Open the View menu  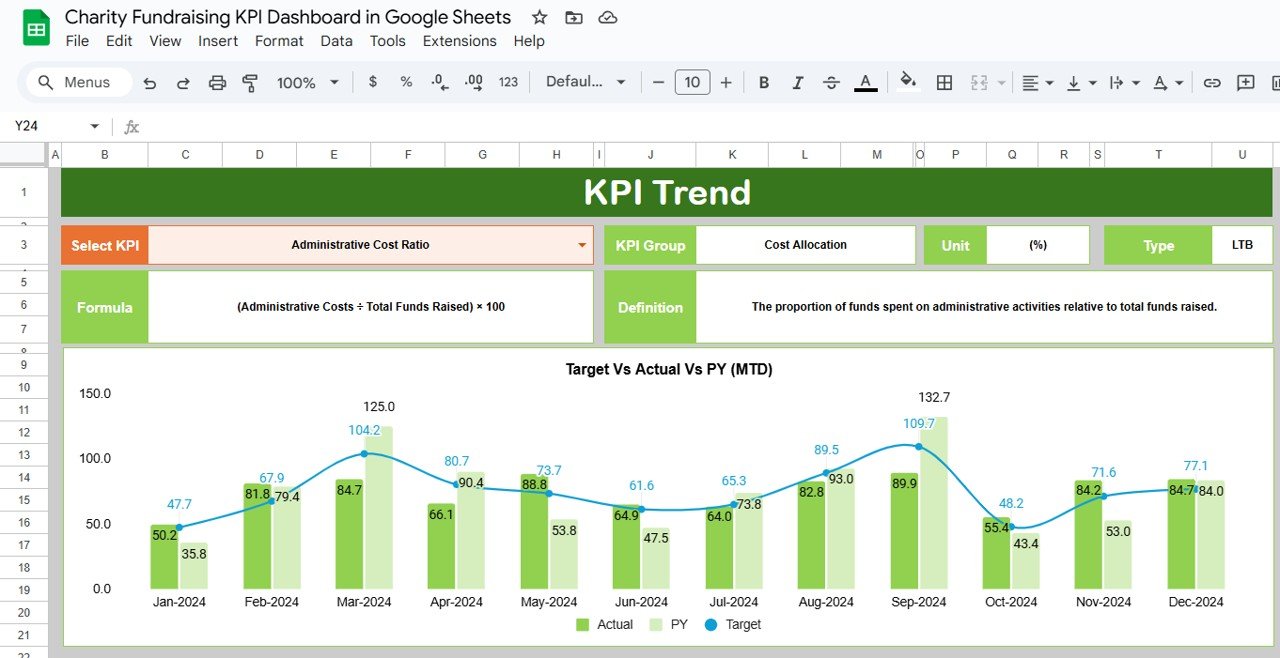[165, 41]
